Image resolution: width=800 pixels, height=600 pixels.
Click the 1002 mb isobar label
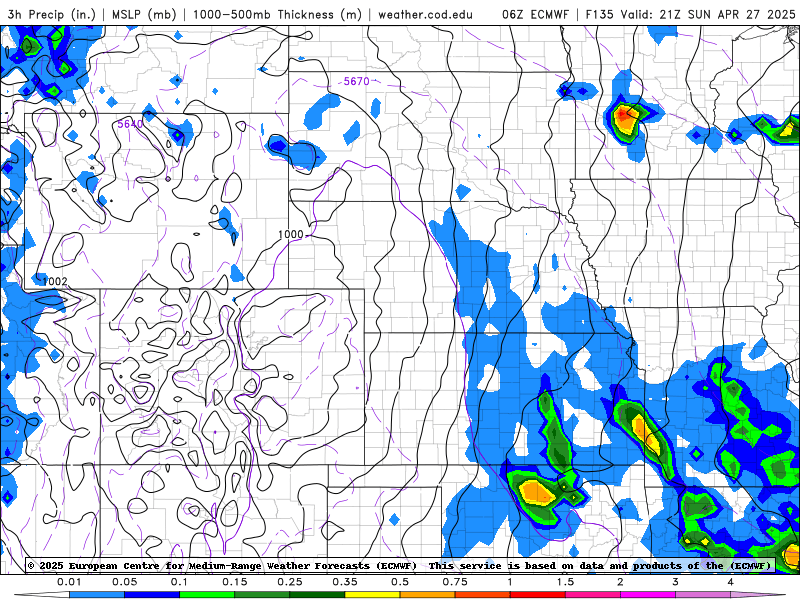coord(55,281)
